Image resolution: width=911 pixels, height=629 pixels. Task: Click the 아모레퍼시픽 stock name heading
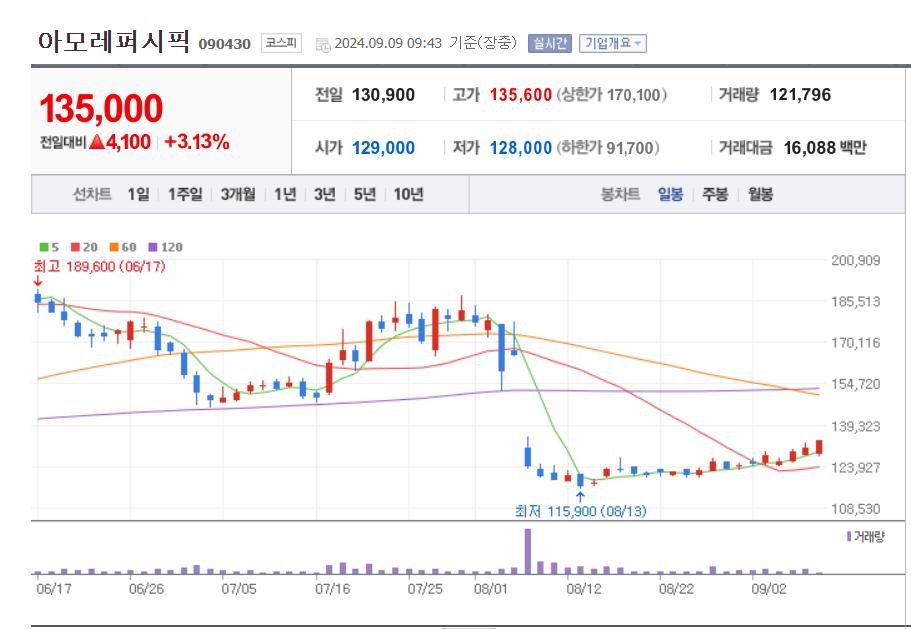click(x=114, y=41)
